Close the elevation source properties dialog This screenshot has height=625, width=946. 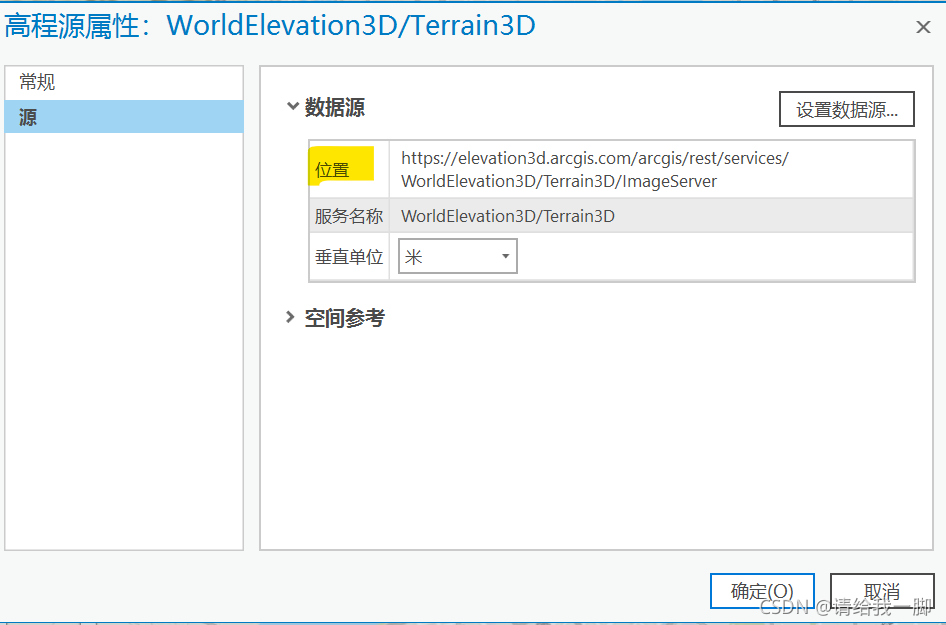pyautogui.click(x=923, y=27)
